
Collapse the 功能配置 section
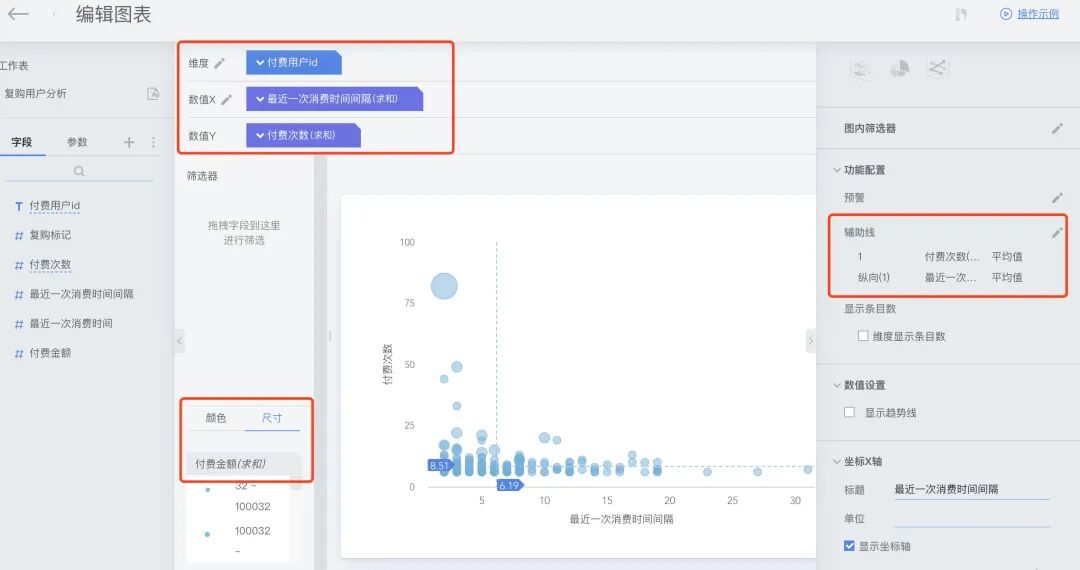(x=837, y=170)
